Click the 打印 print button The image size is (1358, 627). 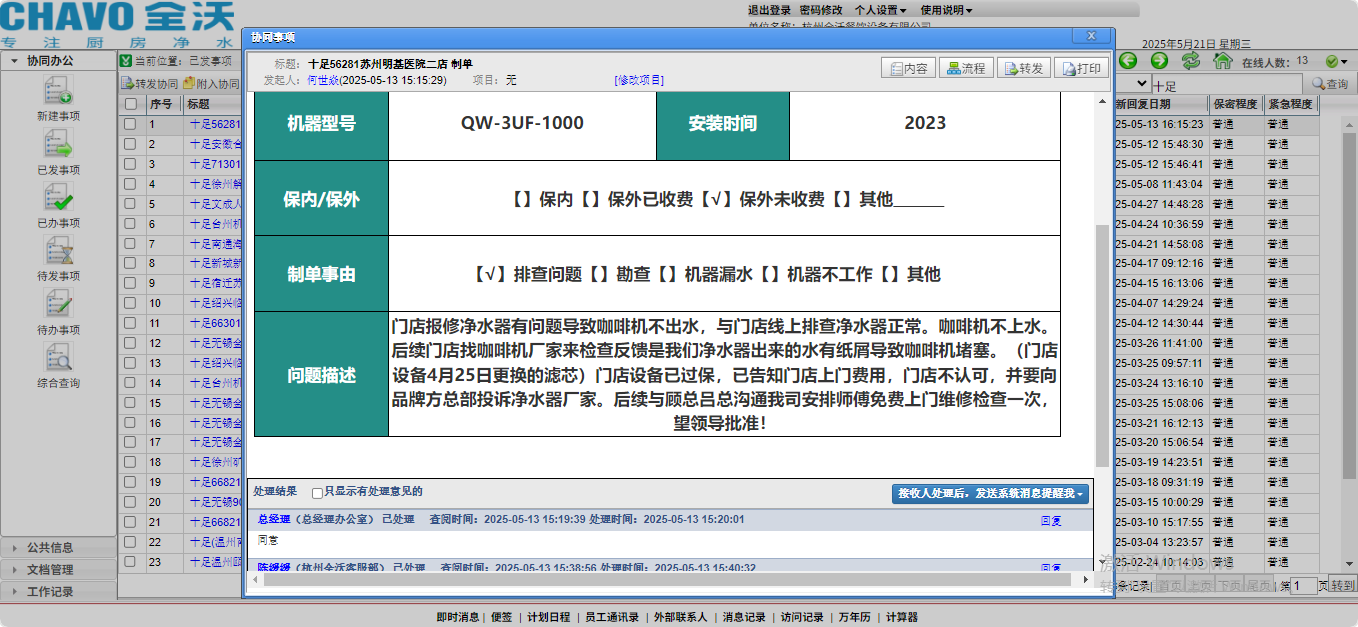(1081, 68)
